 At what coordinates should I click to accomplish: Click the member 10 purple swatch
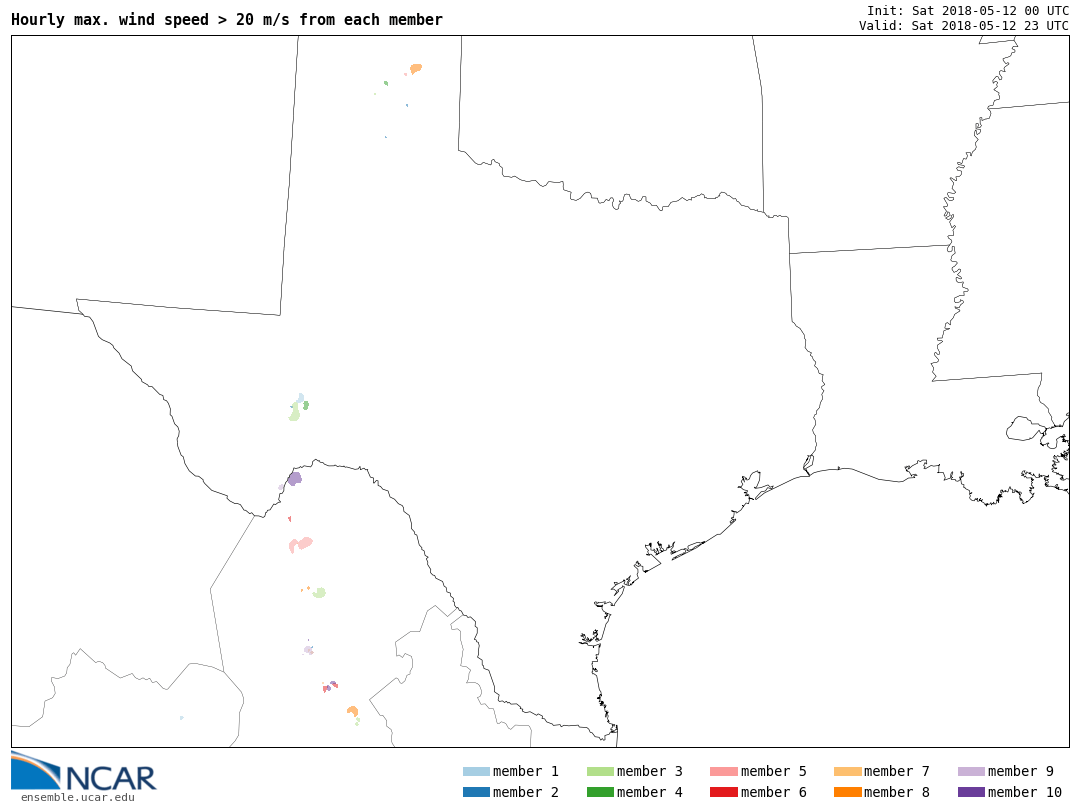[x=971, y=792]
